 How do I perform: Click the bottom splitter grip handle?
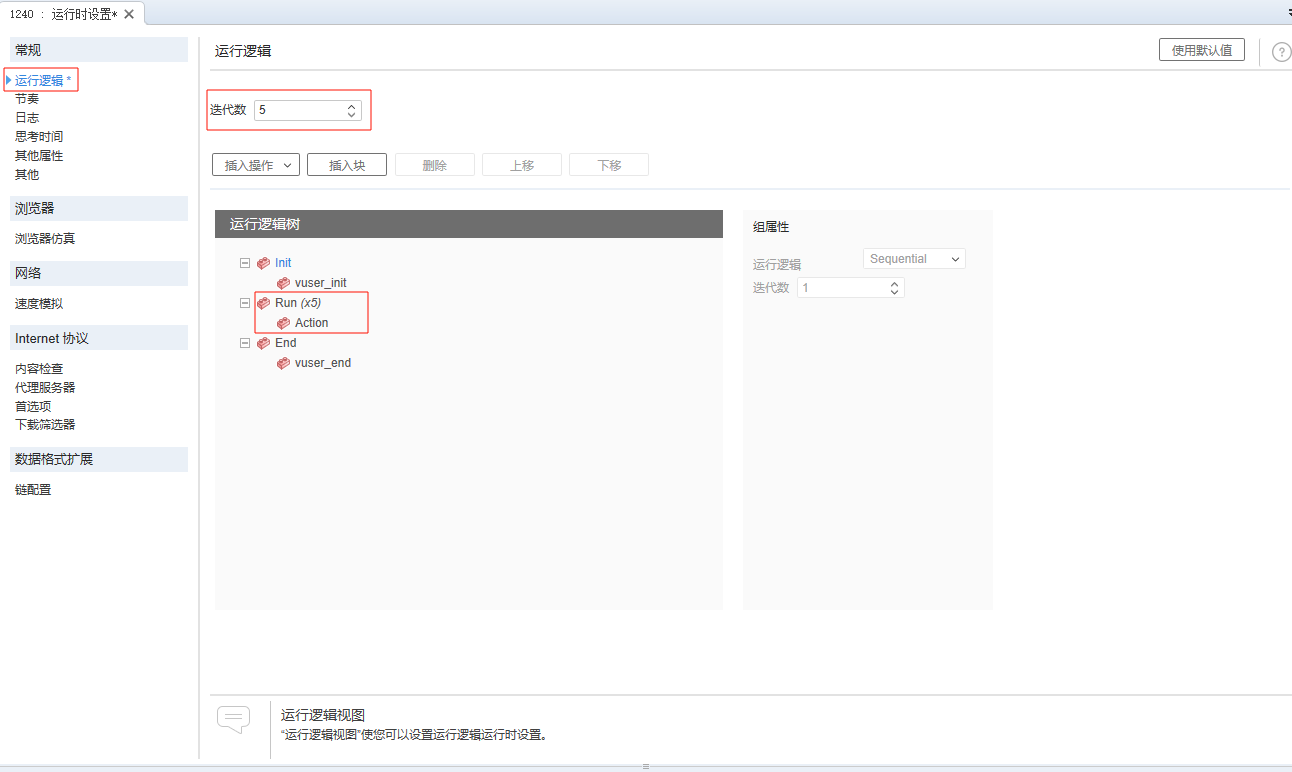click(x=646, y=766)
